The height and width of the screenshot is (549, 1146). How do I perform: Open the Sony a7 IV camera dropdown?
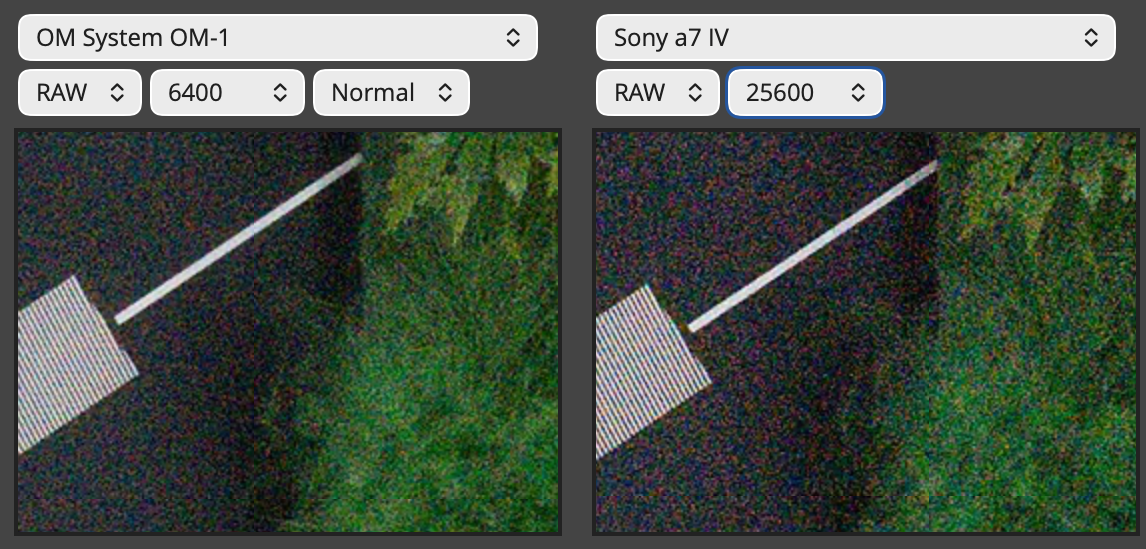pyautogui.click(x=856, y=37)
